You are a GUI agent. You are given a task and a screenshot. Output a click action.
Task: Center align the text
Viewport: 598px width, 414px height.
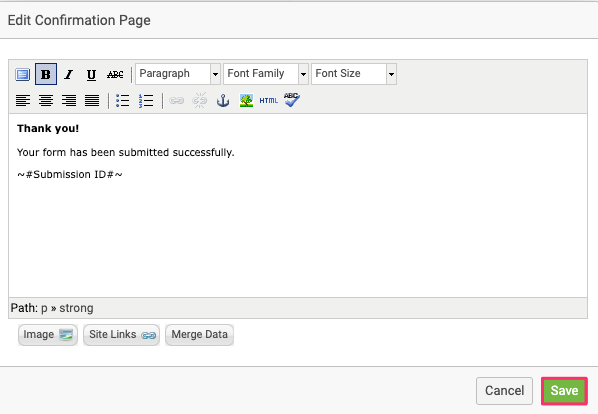(x=46, y=101)
